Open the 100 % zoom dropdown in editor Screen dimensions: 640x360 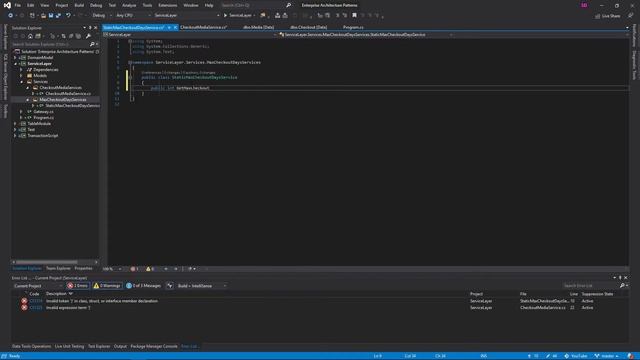[112, 269]
